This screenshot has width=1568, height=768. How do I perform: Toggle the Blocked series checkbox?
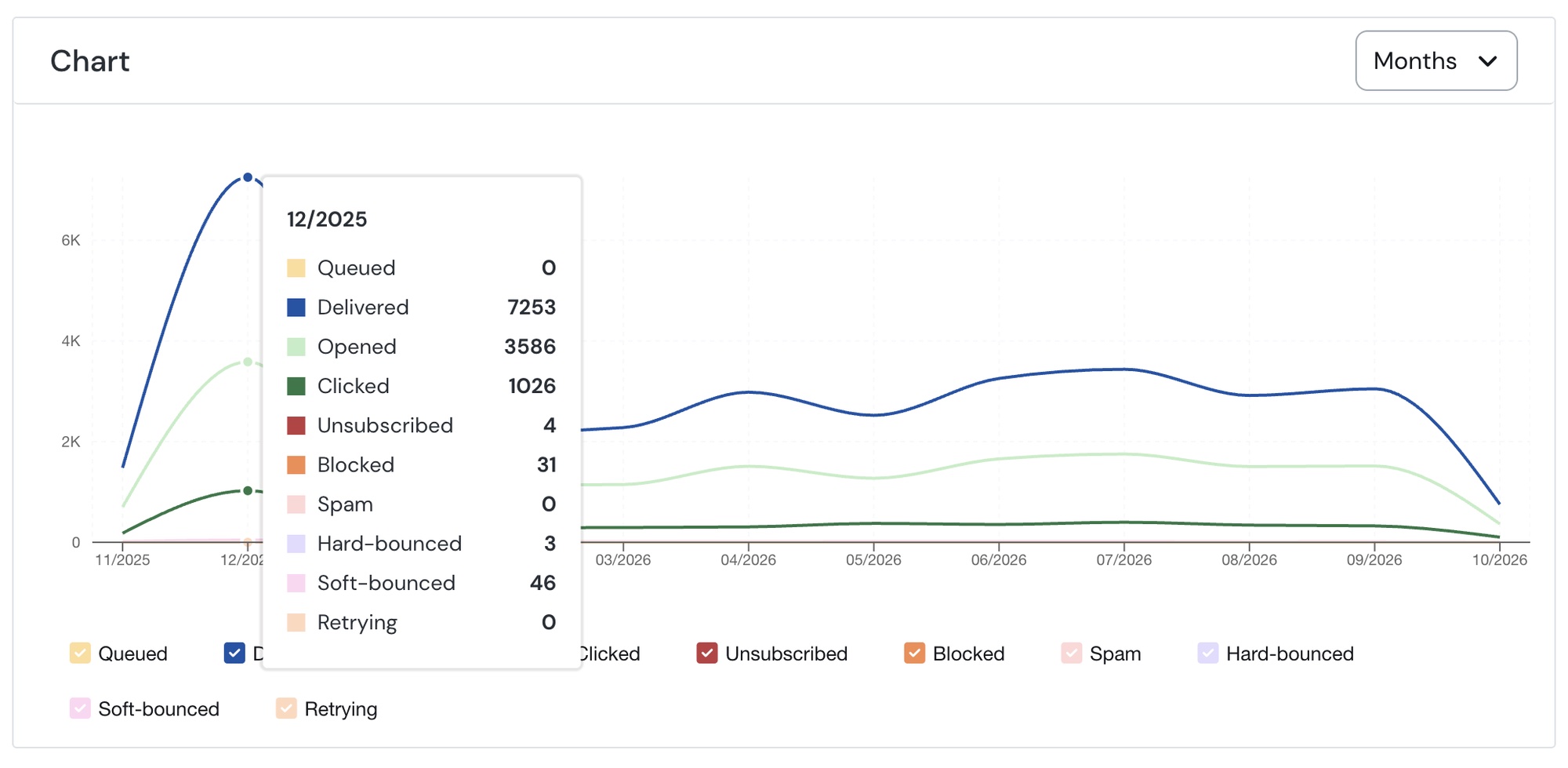click(x=914, y=653)
